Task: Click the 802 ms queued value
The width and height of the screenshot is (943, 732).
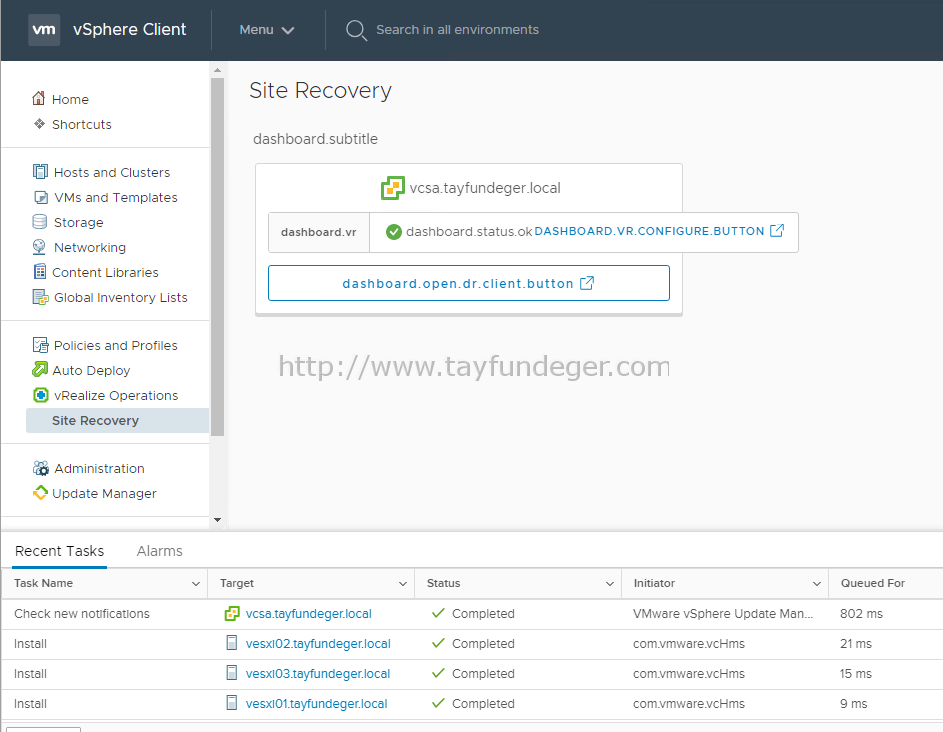Action: click(x=861, y=614)
